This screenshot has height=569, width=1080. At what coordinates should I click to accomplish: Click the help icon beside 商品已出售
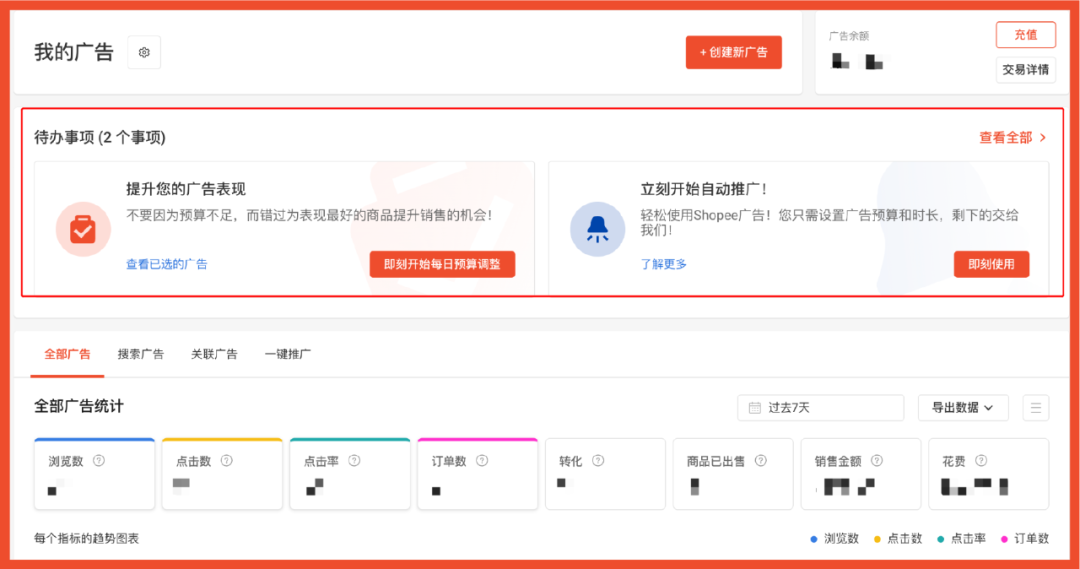760,461
